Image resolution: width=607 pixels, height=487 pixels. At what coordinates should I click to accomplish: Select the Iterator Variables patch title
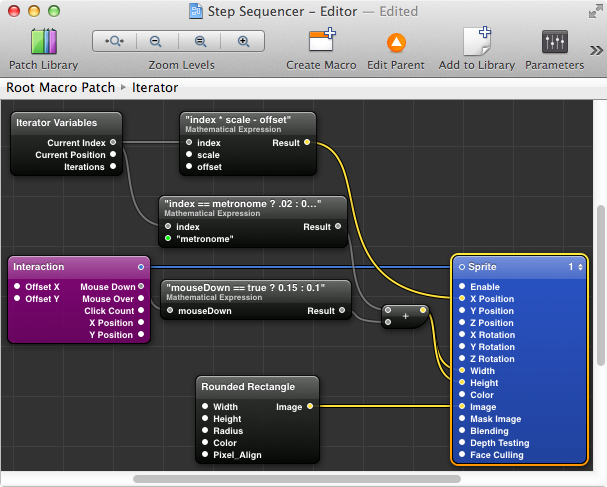[x=57, y=123]
